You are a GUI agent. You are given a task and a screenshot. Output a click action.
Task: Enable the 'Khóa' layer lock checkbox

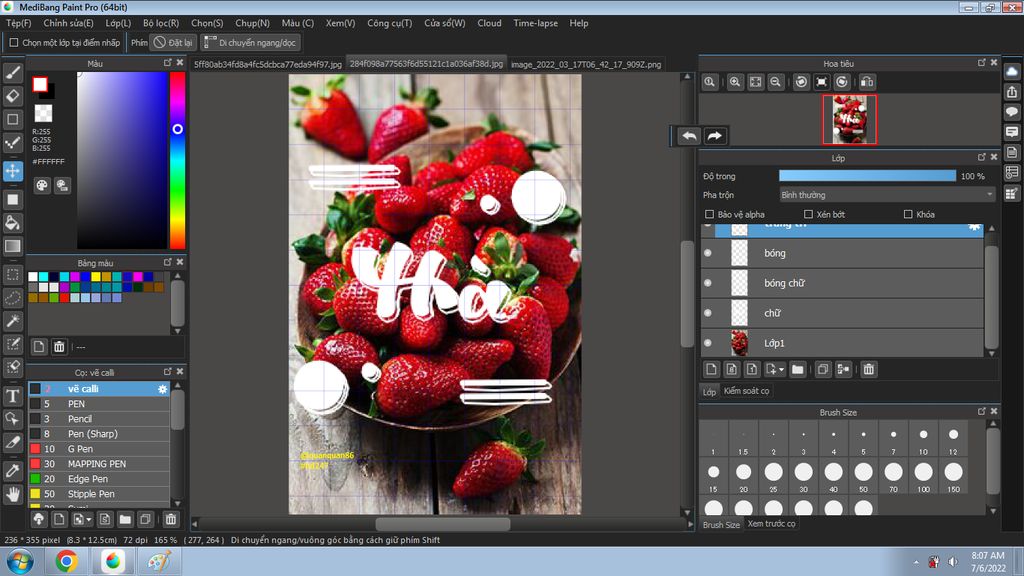908,214
